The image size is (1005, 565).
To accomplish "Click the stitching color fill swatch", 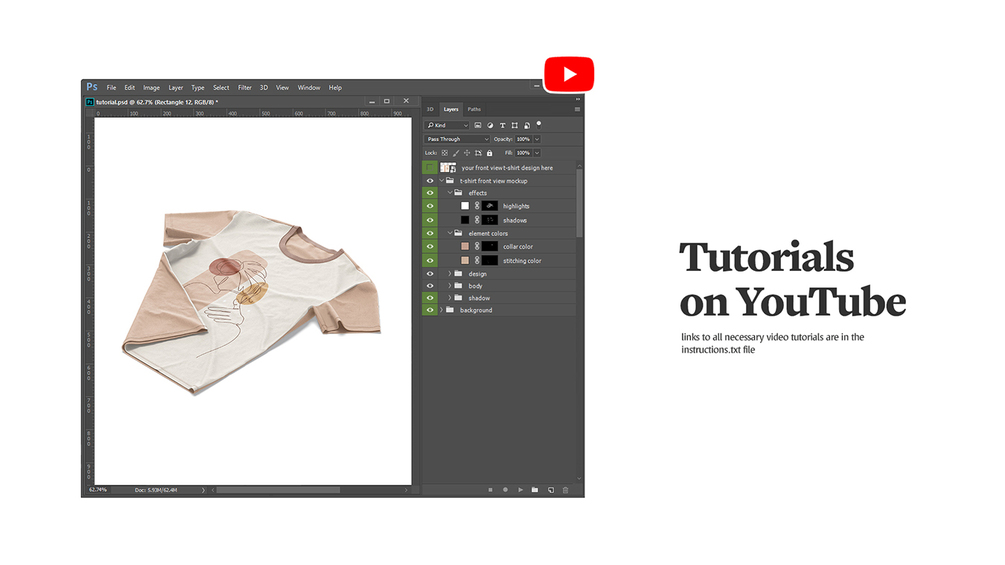I will click(465, 261).
